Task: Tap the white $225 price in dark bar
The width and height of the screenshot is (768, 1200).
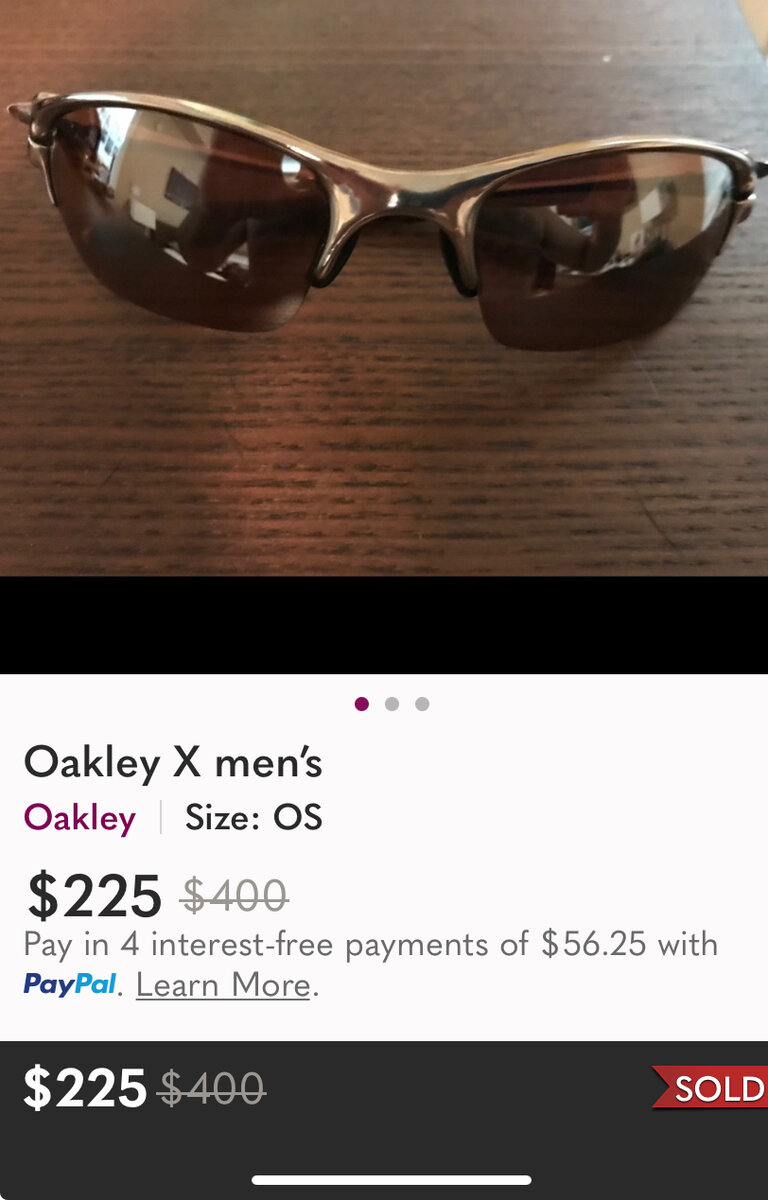Action: 85,1088
